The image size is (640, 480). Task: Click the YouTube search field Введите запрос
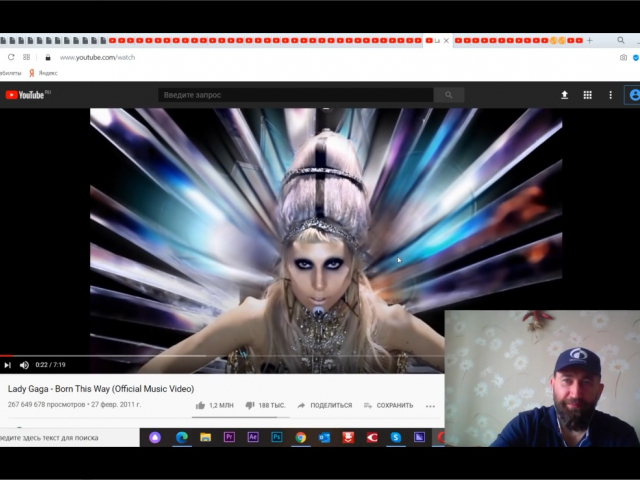pos(296,95)
